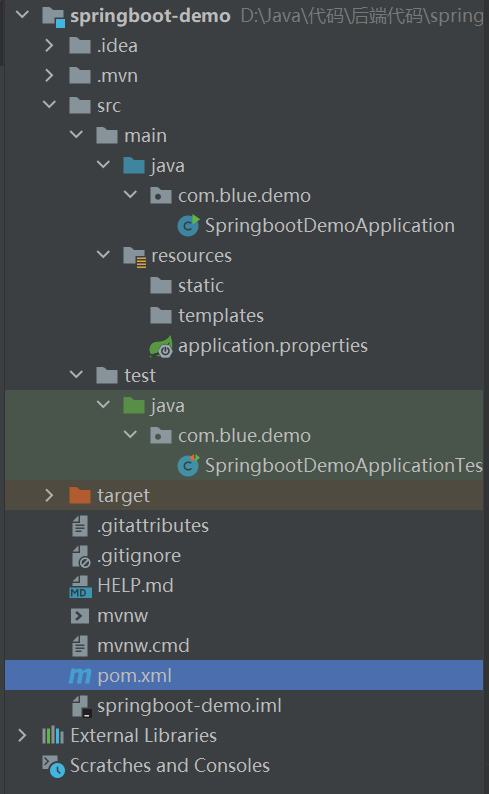489x794 pixels.
Task: Collapse the springboot-demo project root
Action: [x=22, y=15]
